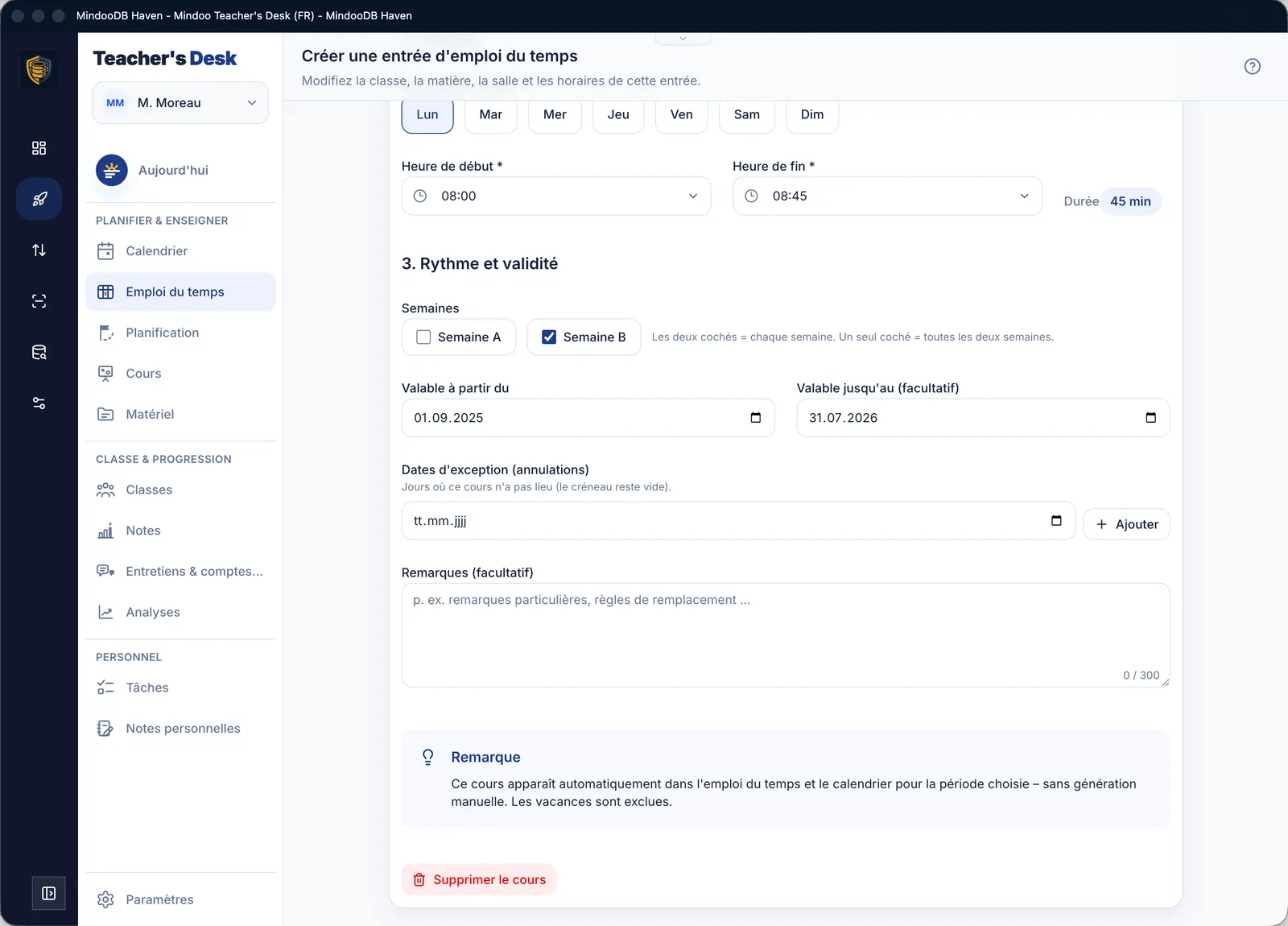Open the calendar picker in Valable jusqu'au
Viewport: 1288px width, 926px height.
(1150, 417)
